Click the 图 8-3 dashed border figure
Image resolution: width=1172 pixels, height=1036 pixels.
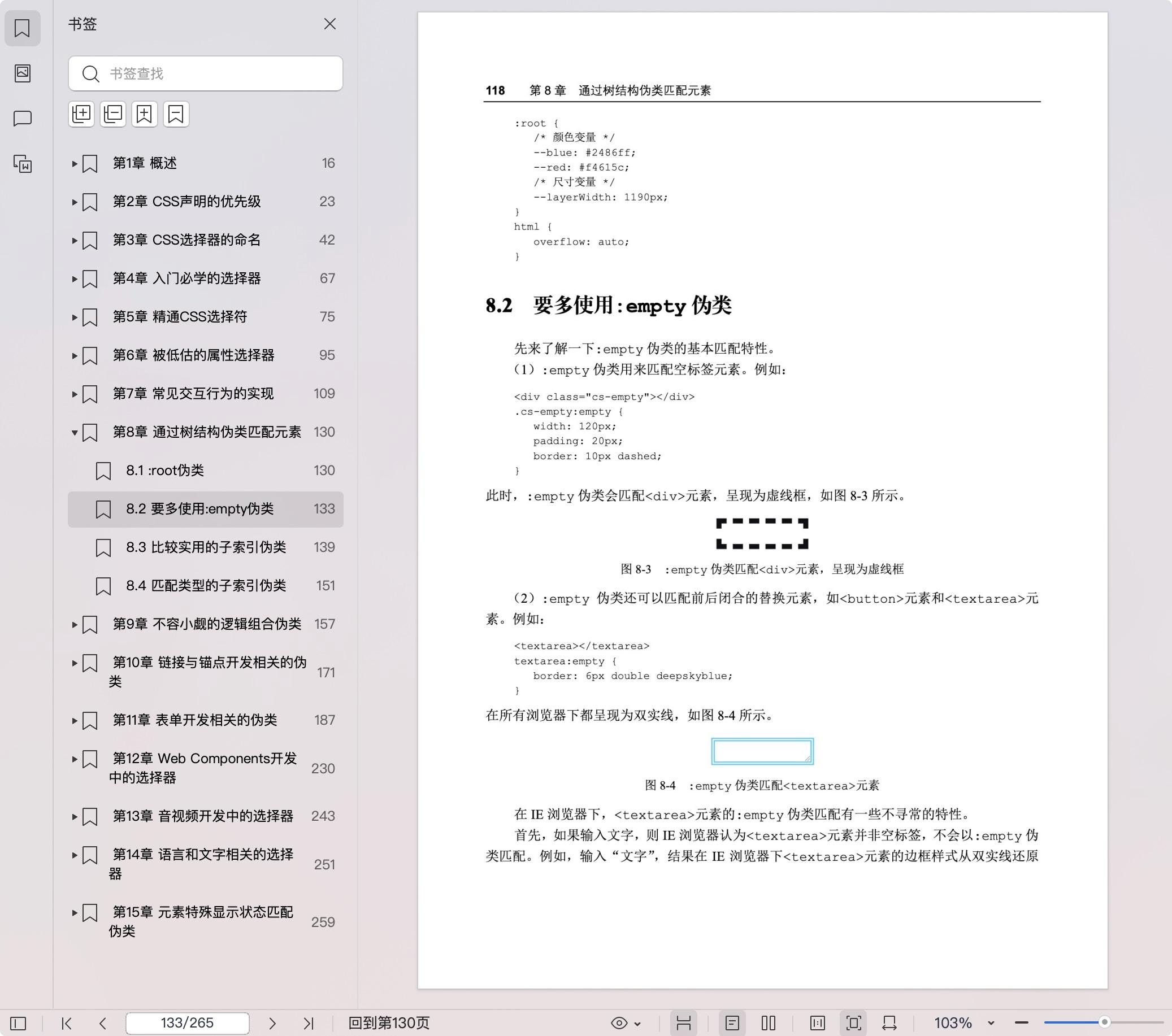pyautogui.click(x=762, y=534)
